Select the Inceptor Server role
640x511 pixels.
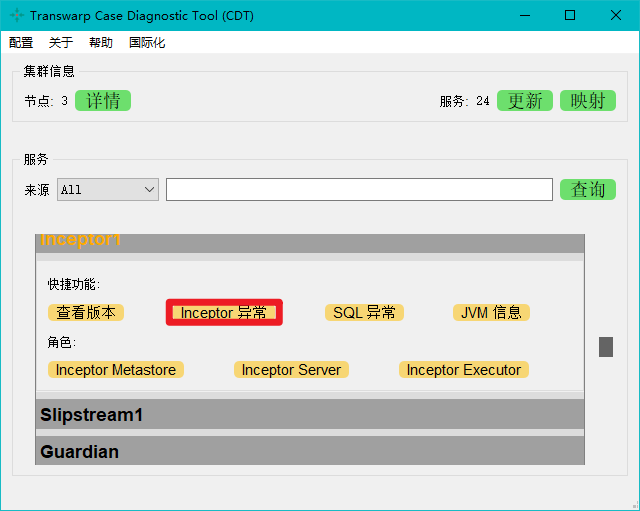coord(291,370)
